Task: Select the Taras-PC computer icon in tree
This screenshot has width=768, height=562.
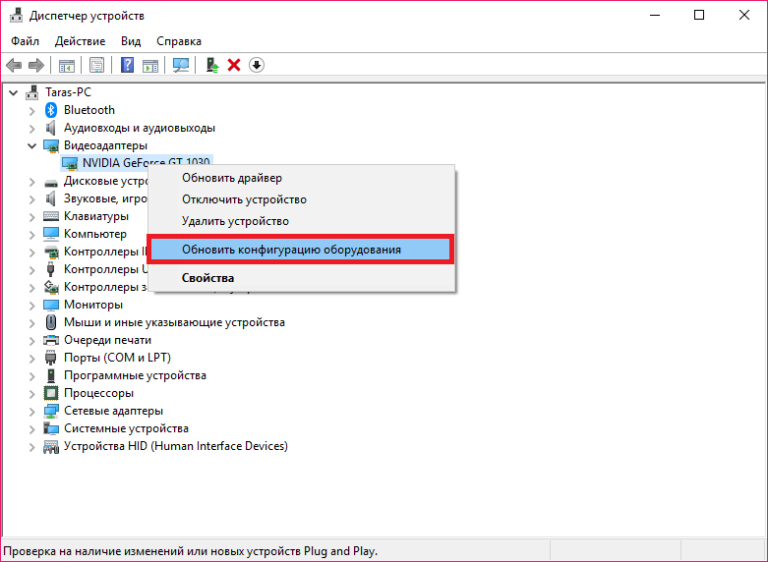Action: [32, 92]
